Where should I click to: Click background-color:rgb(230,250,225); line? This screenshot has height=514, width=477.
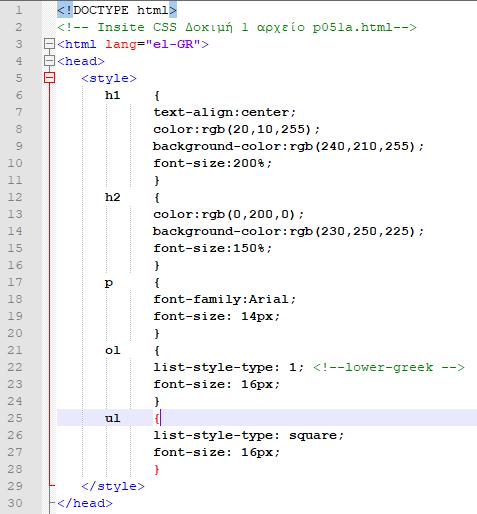point(288,231)
